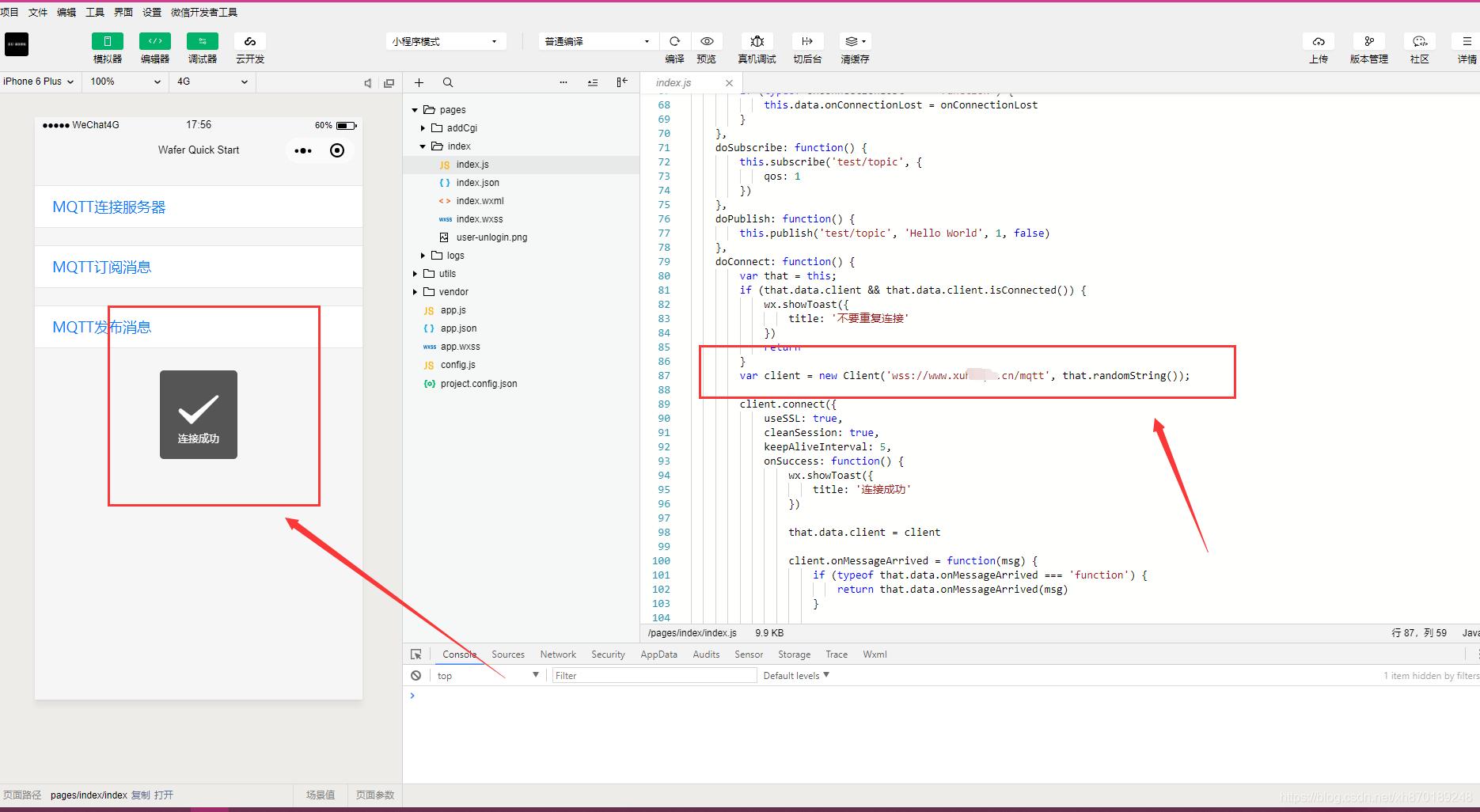Switch to the Network debugger tab
The width and height of the screenshot is (1480, 812).
558,655
